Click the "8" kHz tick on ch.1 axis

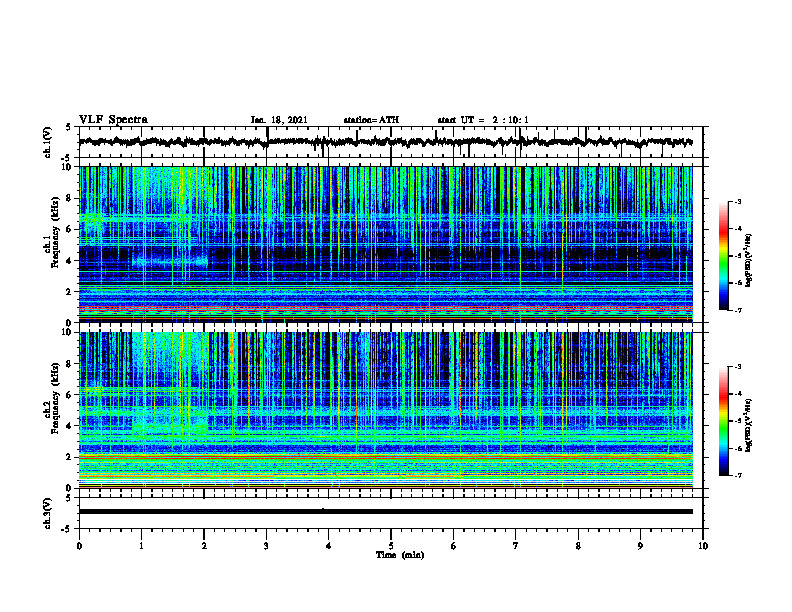click(x=71, y=198)
